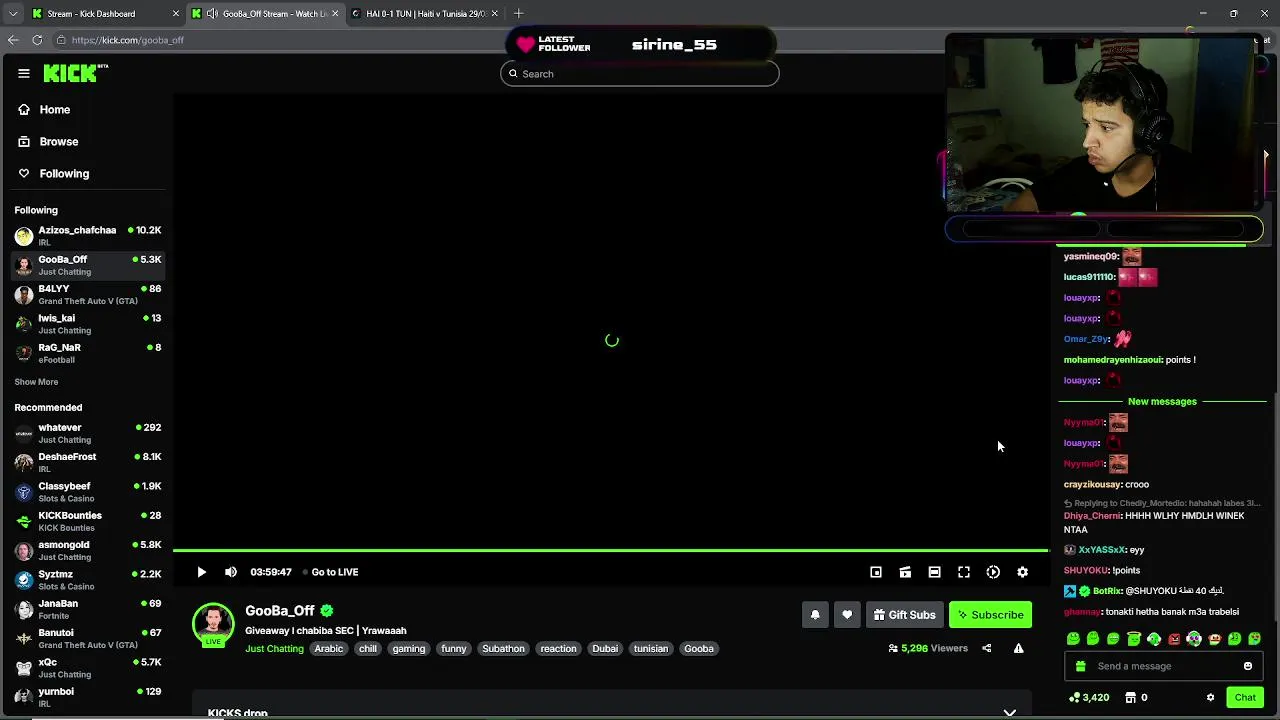Click GooBa_Off streamer avatar

213,623
